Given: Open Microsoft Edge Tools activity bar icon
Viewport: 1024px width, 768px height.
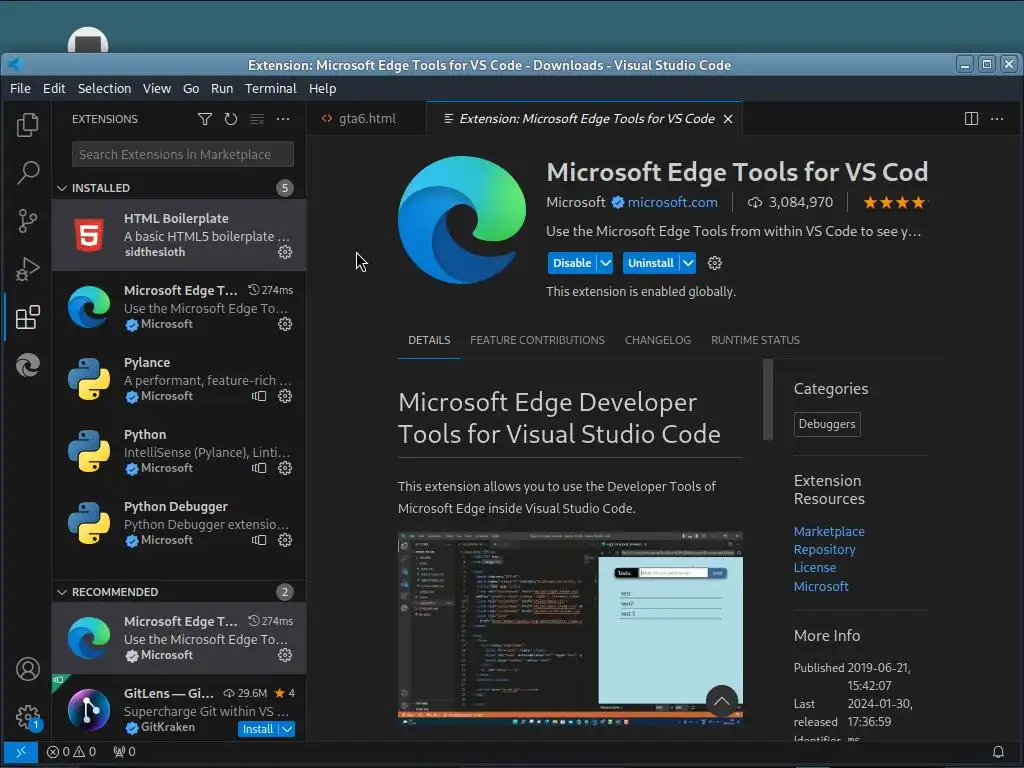Looking at the screenshot, I should pyautogui.click(x=27, y=365).
